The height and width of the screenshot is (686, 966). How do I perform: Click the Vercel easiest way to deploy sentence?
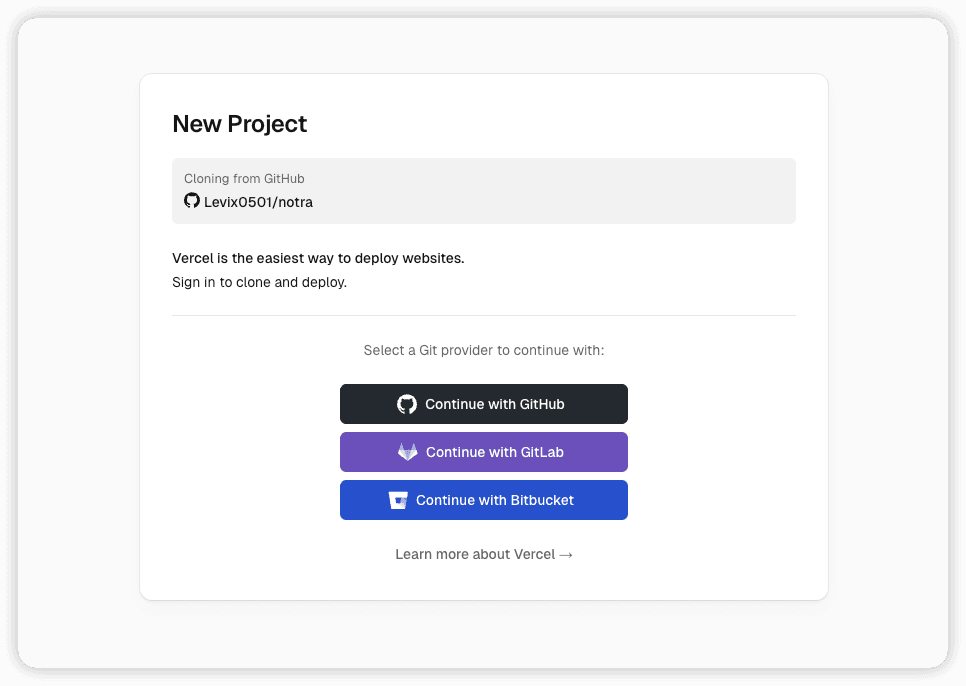pyautogui.click(x=318, y=258)
